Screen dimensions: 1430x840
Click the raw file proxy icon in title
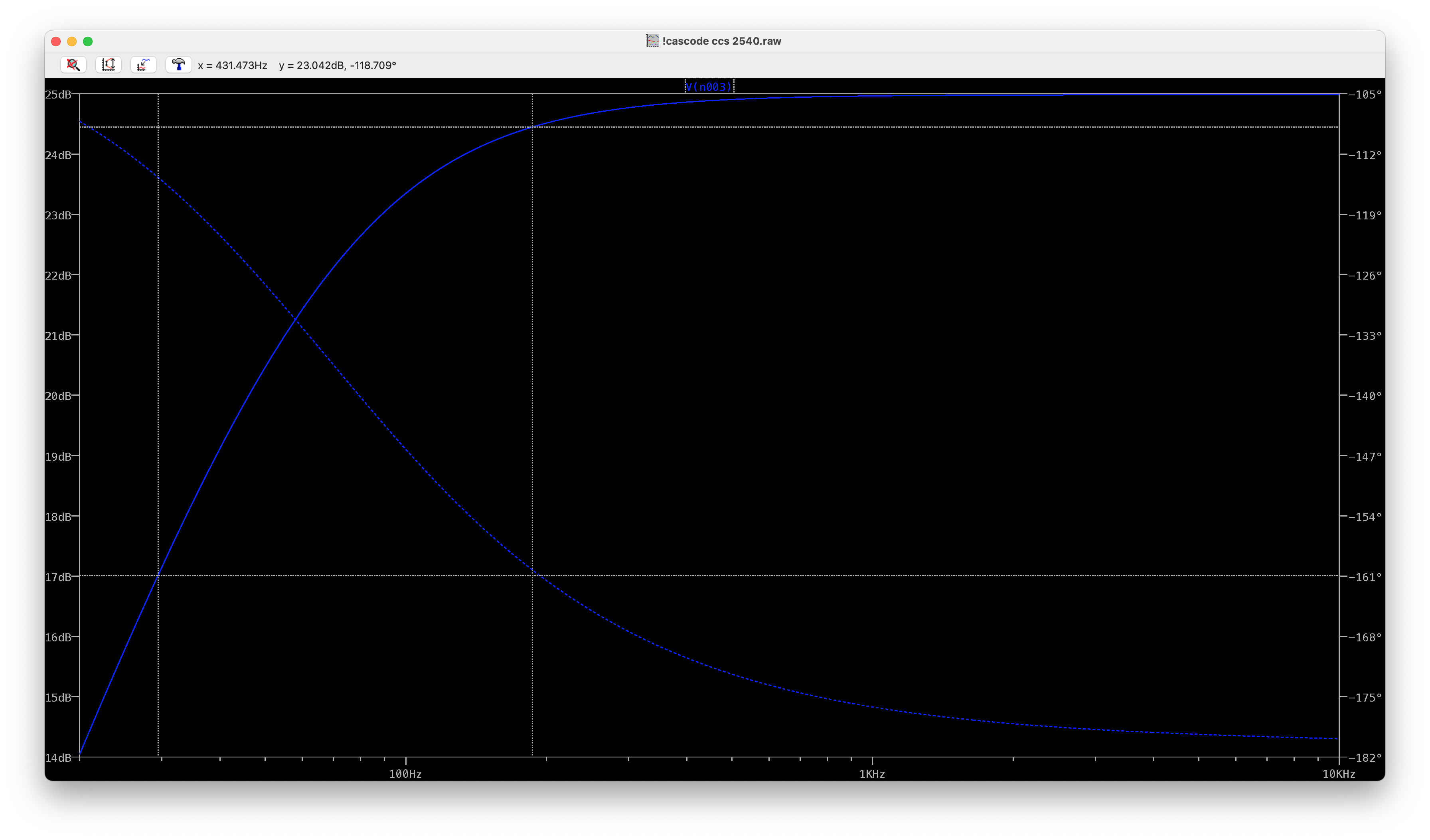click(653, 41)
